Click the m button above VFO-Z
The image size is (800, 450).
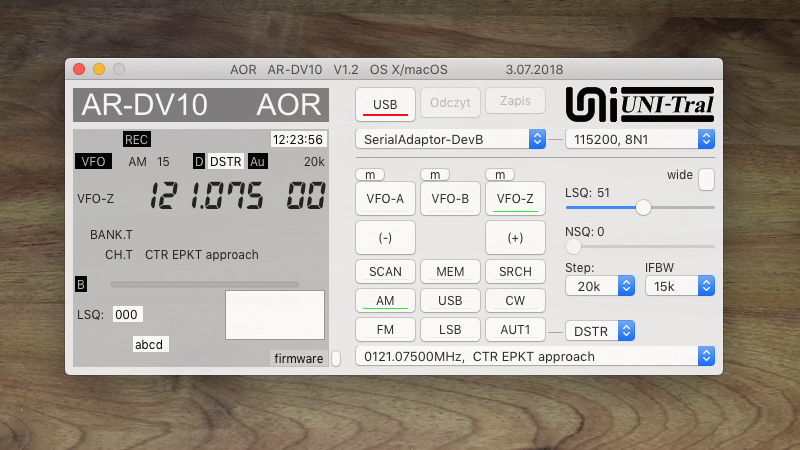(500, 175)
